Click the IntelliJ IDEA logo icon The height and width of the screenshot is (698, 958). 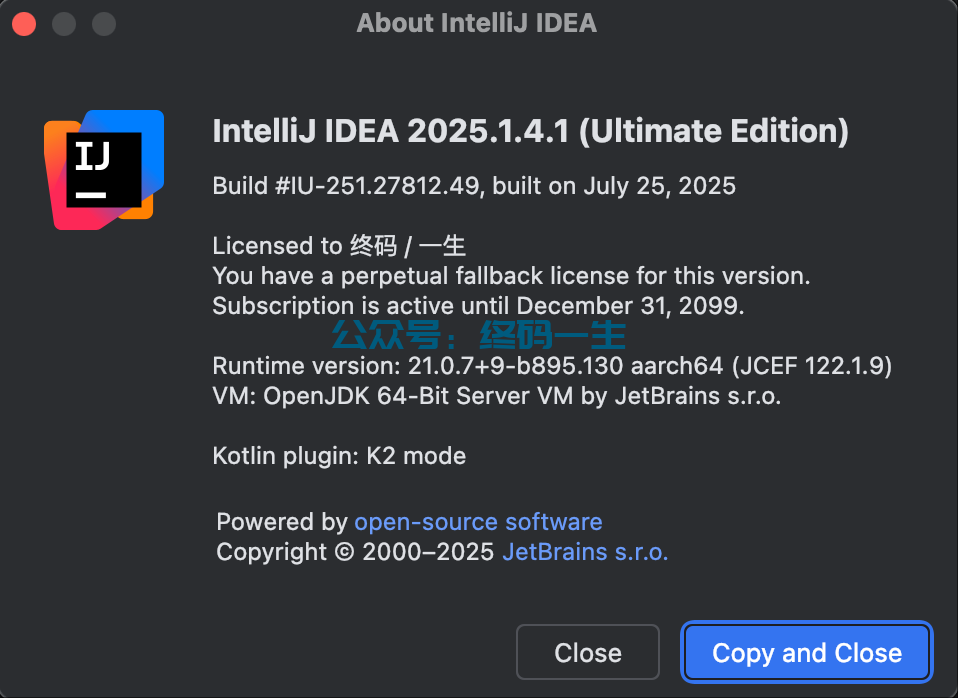[x=104, y=170]
